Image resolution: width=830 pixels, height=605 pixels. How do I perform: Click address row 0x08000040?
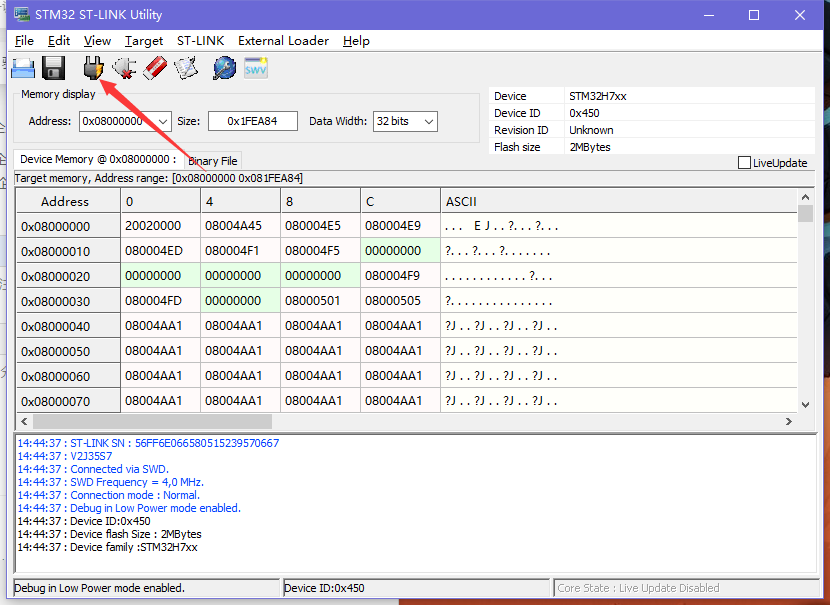coord(68,326)
